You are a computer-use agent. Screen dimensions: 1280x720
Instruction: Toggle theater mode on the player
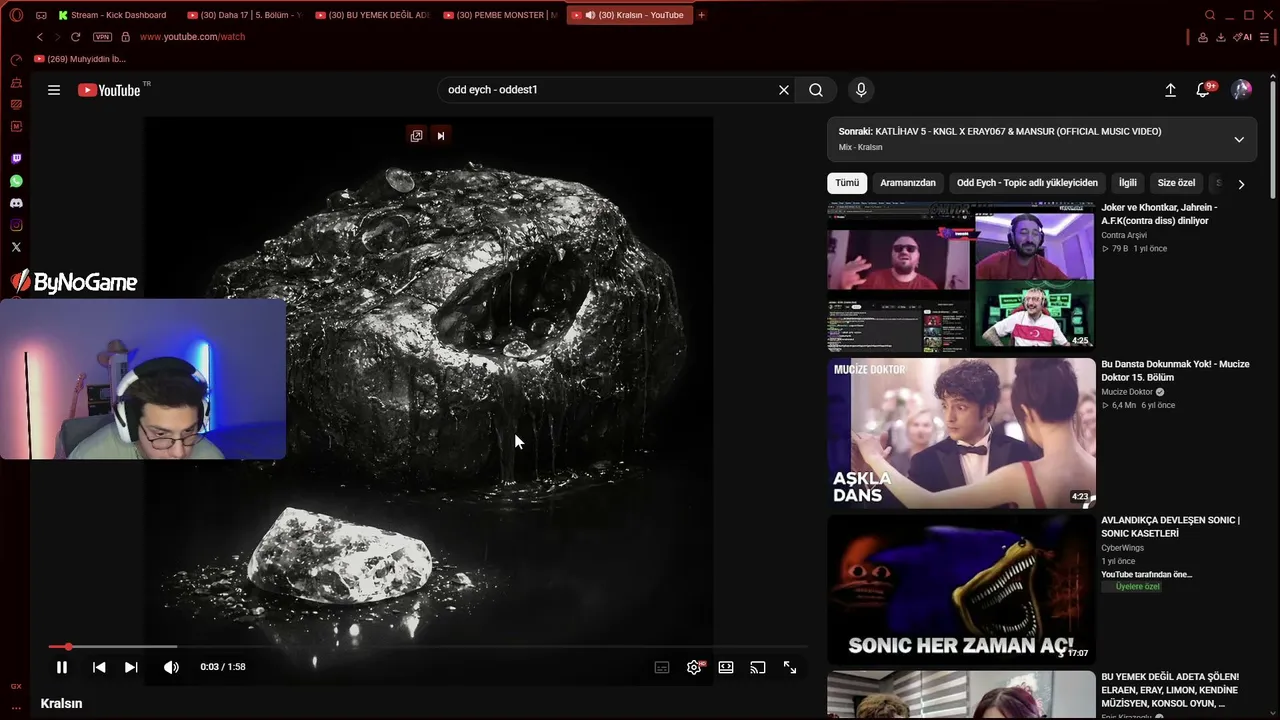pos(726,667)
